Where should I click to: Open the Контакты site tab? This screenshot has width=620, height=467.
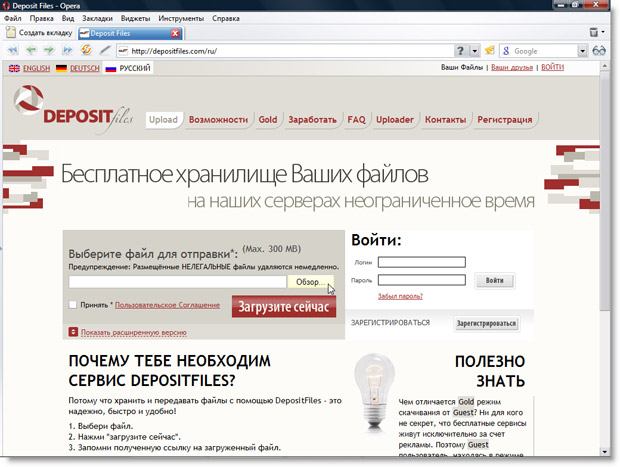(445, 120)
